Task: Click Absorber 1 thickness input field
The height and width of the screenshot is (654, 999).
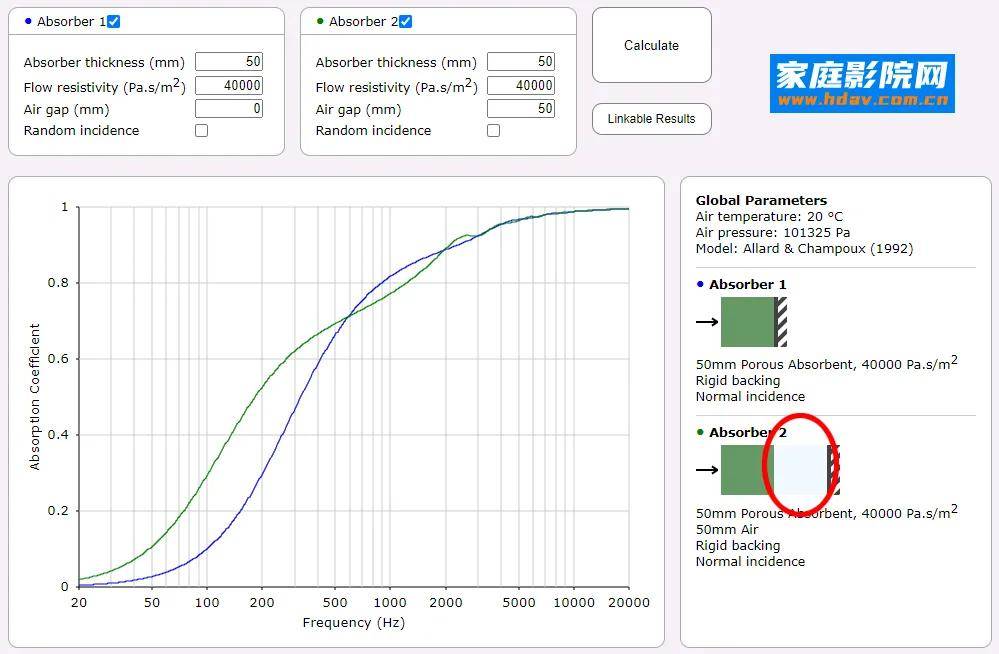Action: (x=229, y=62)
